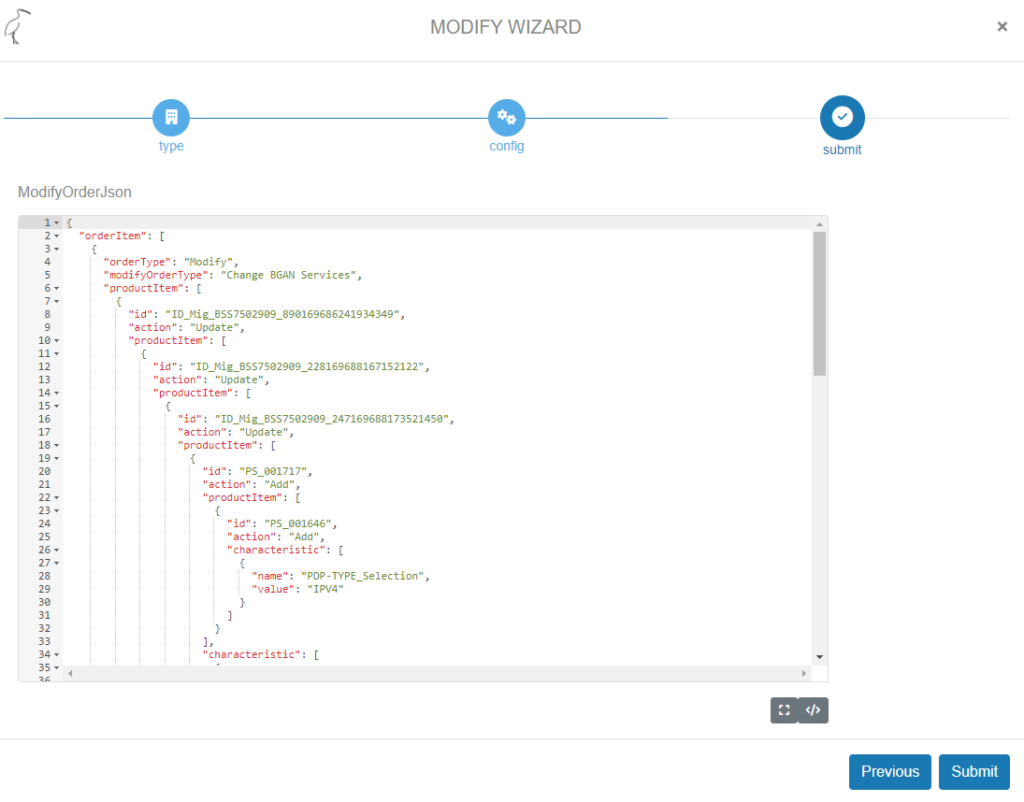This screenshot has width=1024, height=802.
Task: Click the code view icon button
Action: (814, 710)
